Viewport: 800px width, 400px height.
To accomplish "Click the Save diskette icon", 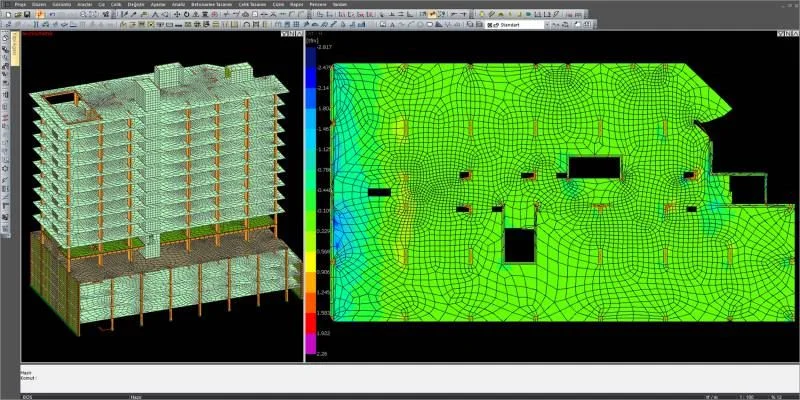I will [x=27, y=14].
